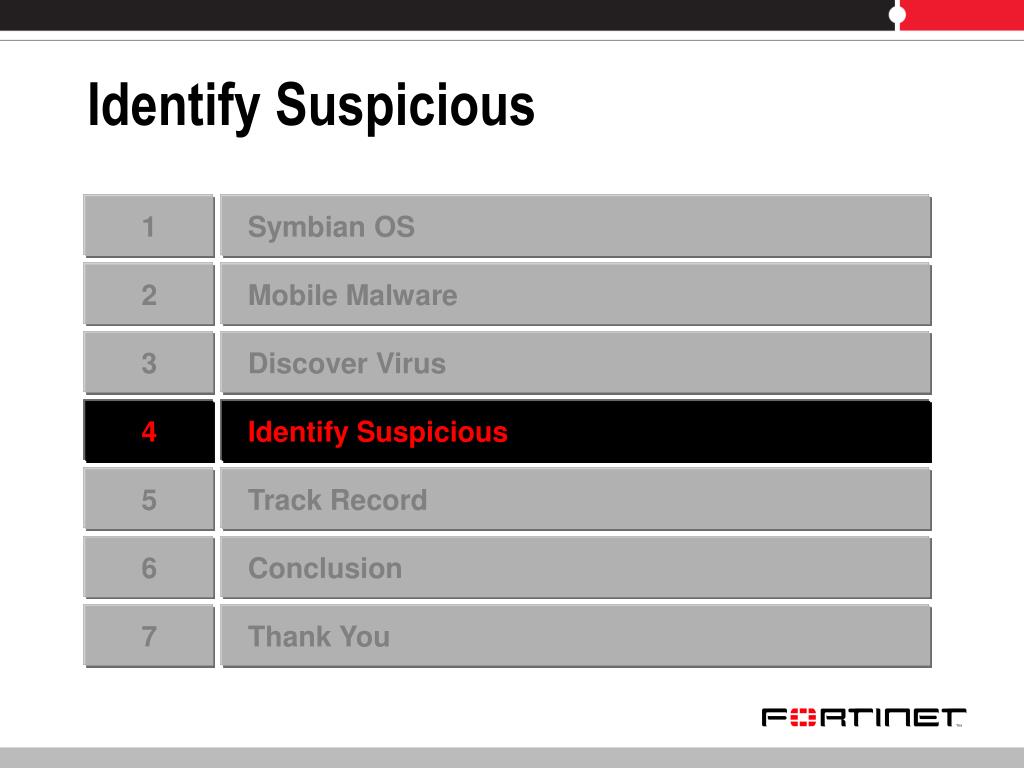
Task: Click the highlighted Identify Suspicious agenda bar
Action: pyautogui.click(x=575, y=432)
